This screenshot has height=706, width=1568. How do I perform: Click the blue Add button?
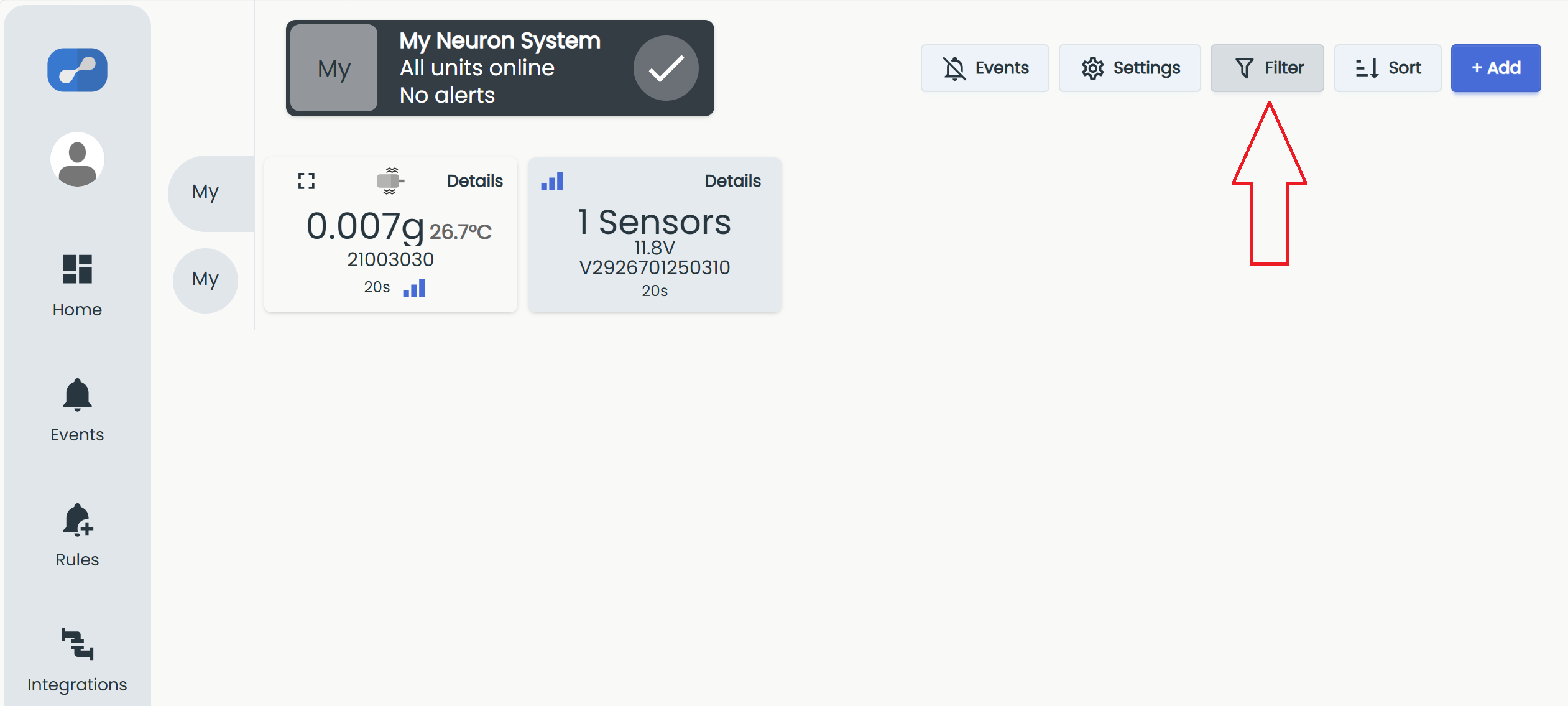[x=1496, y=68]
